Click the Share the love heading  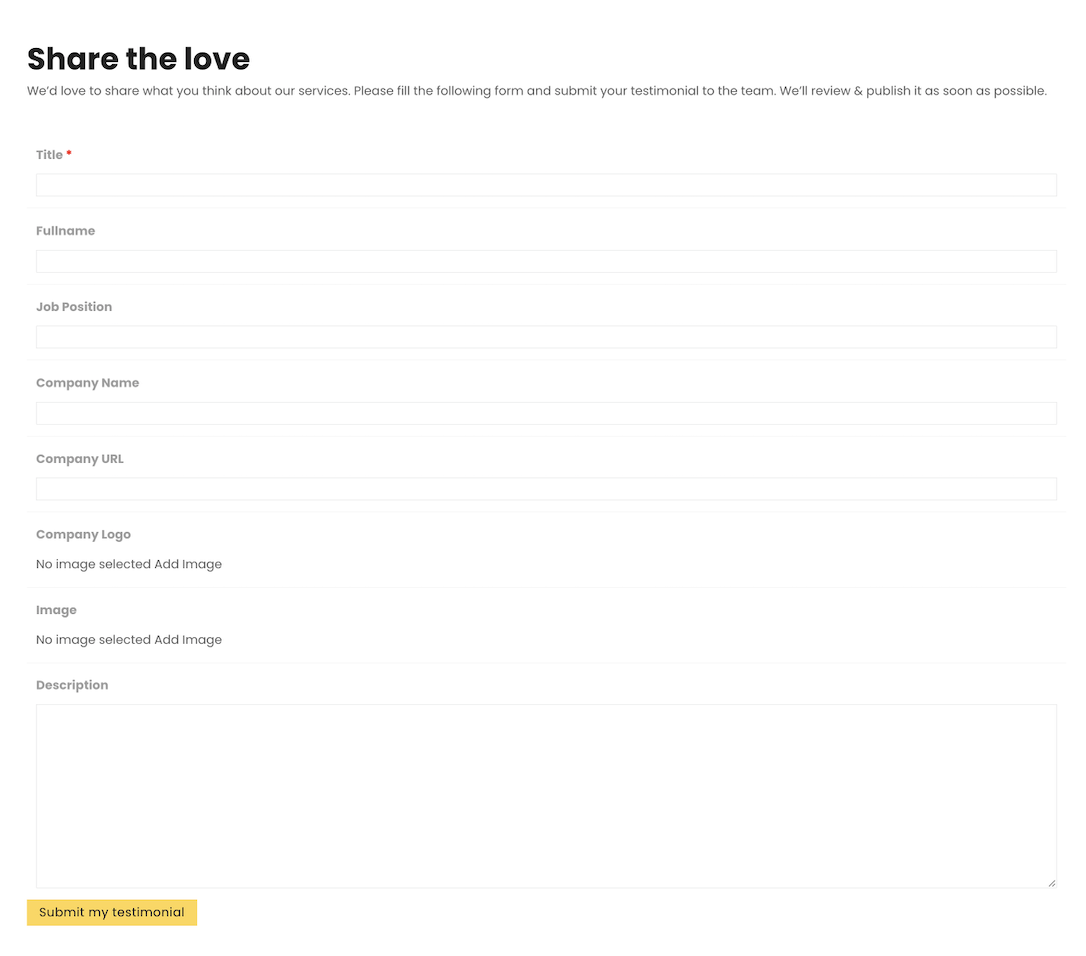pos(138,59)
